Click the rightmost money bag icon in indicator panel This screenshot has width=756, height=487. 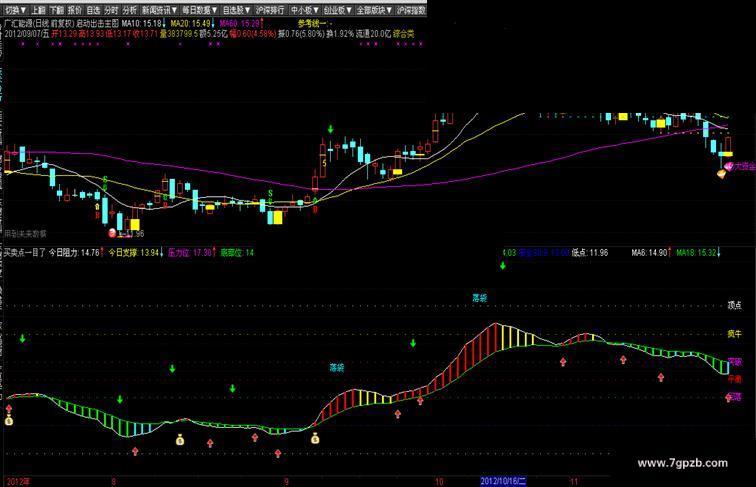(x=315, y=438)
